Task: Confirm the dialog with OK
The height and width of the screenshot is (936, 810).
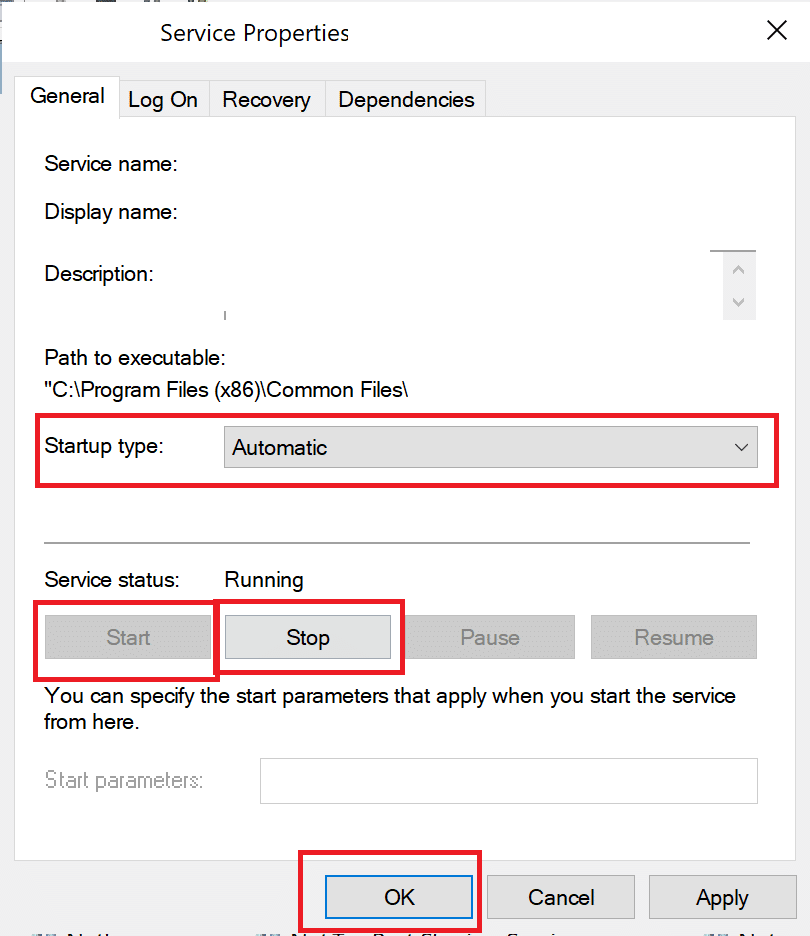Action: click(399, 897)
